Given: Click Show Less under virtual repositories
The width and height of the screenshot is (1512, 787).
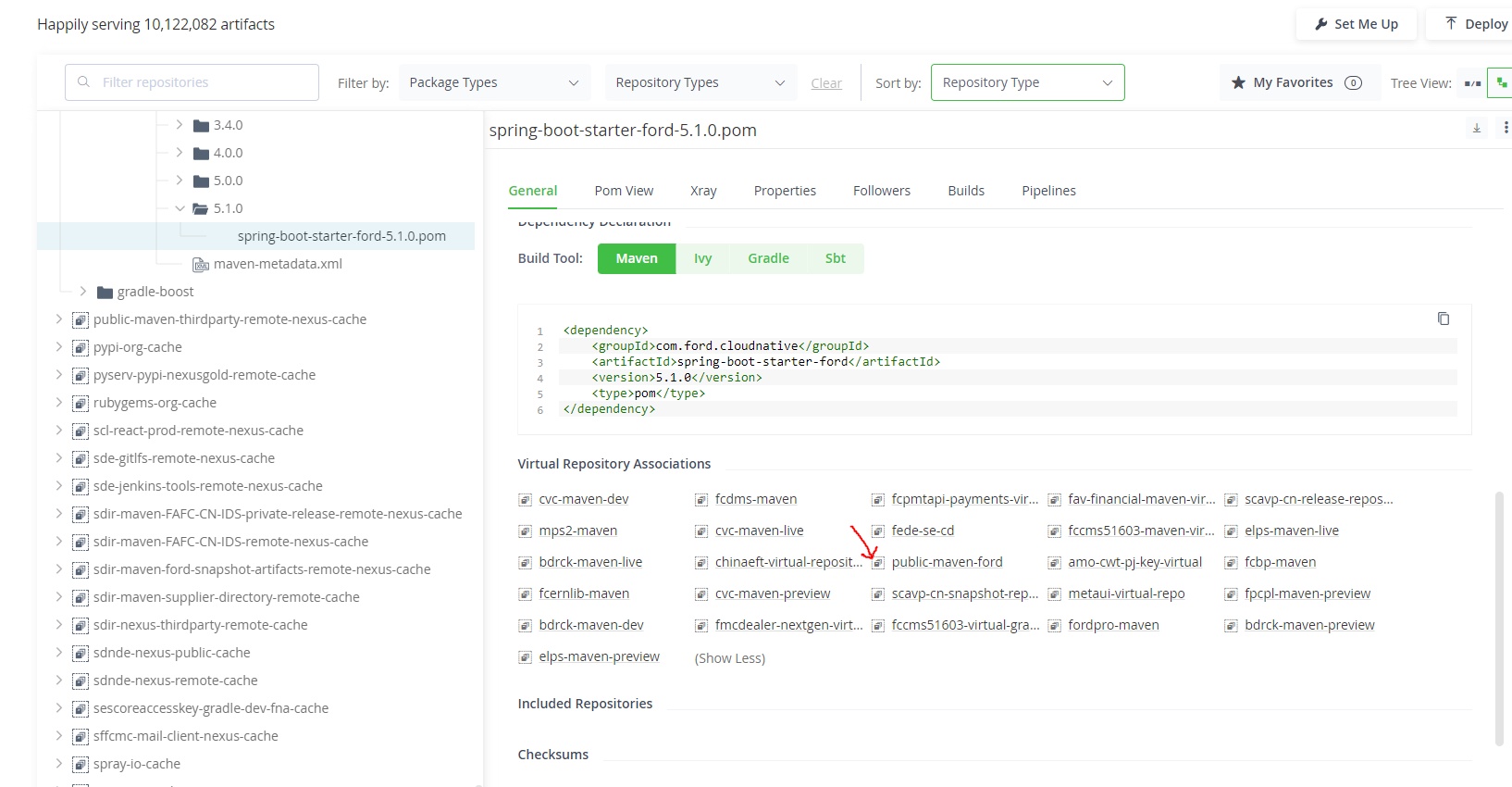Looking at the screenshot, I should tap(730, 658).
